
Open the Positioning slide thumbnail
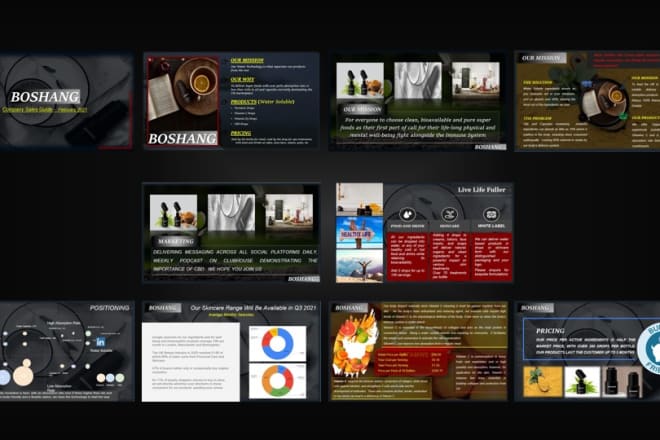[x=67, y=351]
